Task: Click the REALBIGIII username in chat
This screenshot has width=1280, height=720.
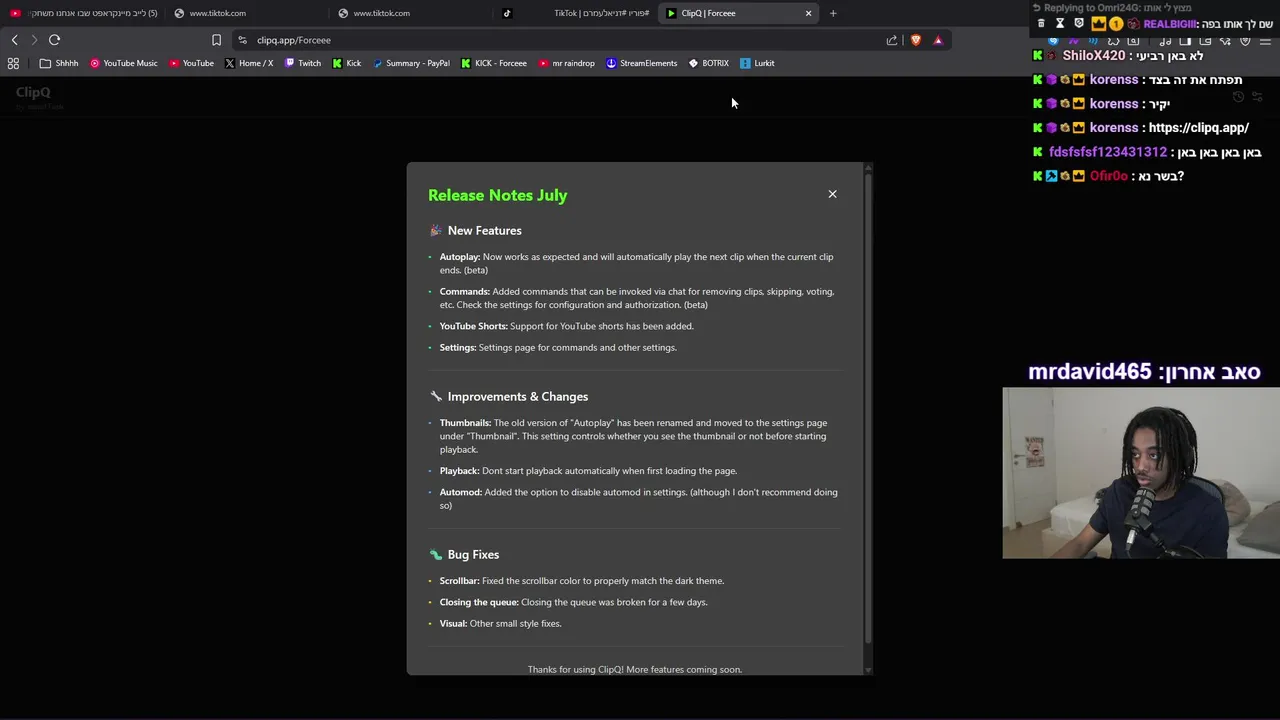Action: [1171, 24]
